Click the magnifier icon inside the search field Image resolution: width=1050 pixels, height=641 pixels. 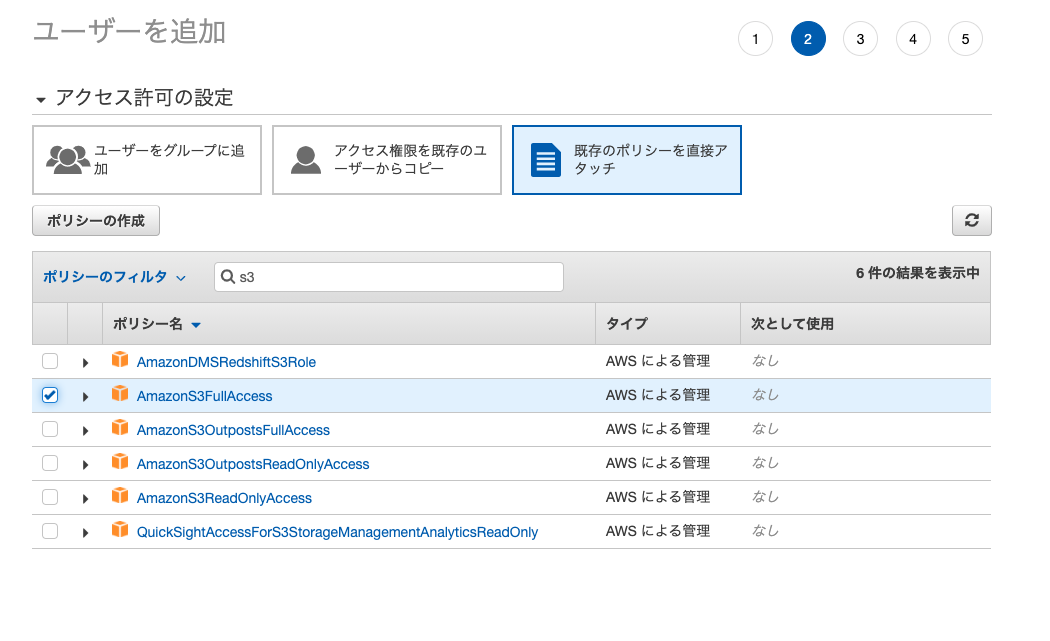tap(228, 276)
